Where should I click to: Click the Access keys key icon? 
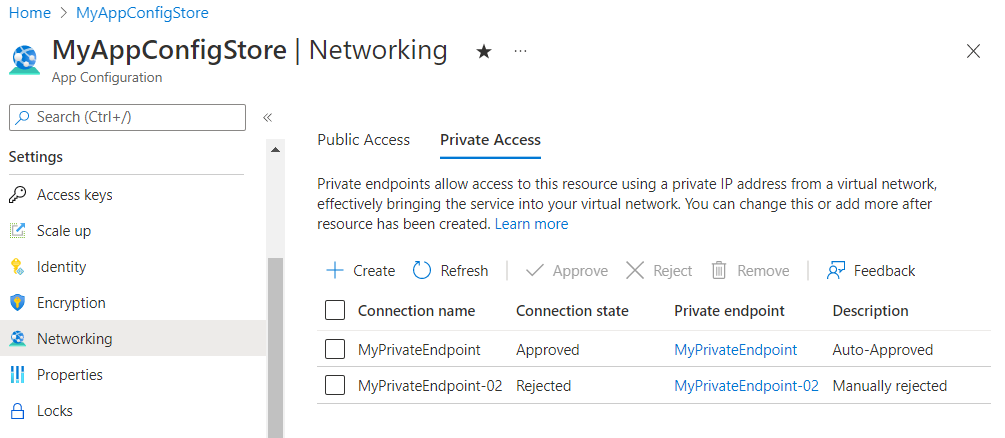coord(17,195)
